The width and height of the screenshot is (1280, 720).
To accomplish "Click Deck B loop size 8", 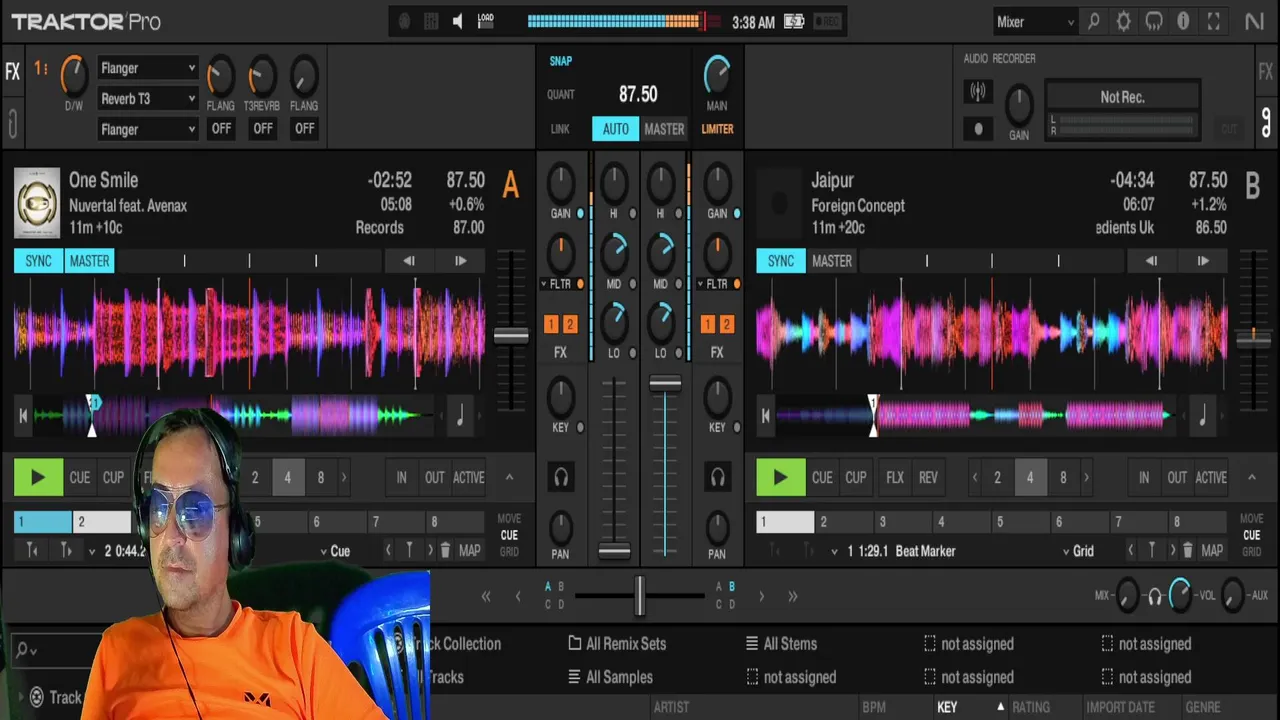I will (1063, 478).
